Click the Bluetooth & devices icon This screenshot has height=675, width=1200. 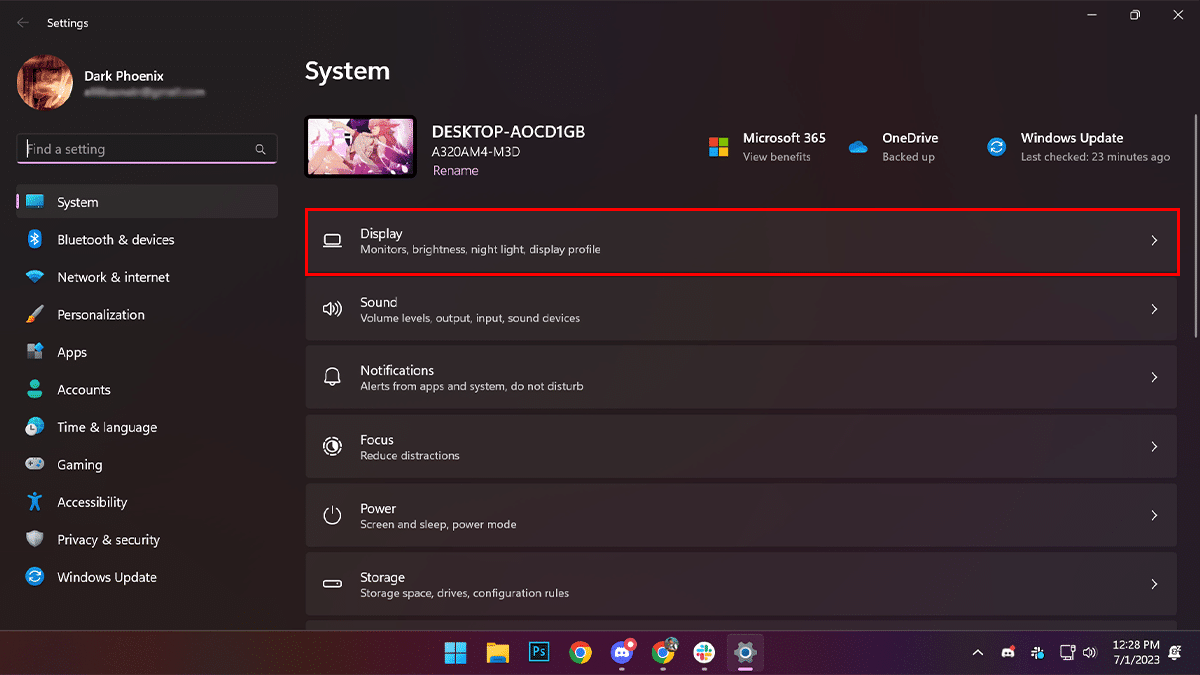[x=35, y=240]
